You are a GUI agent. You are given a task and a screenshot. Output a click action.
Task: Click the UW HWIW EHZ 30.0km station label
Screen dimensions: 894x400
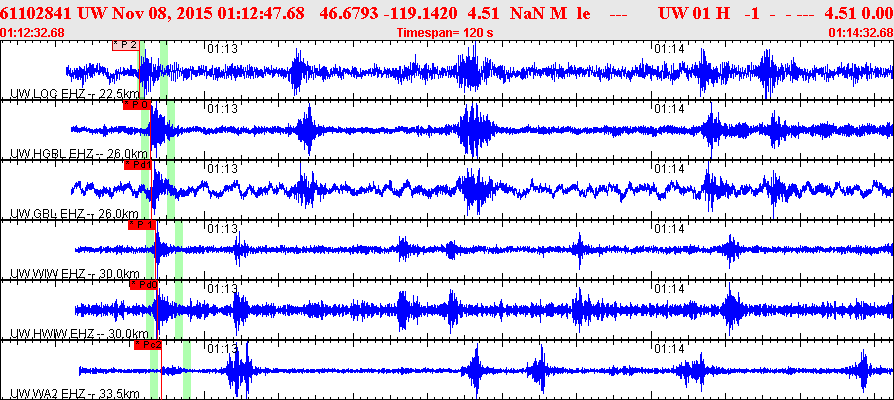[x=75, y=333]
